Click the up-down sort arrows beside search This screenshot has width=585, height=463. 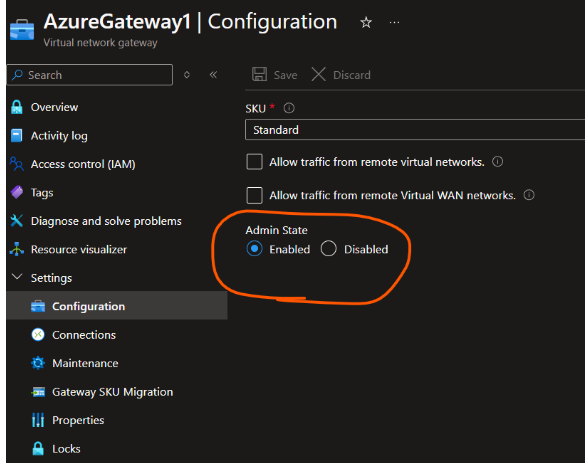[187, 75]
